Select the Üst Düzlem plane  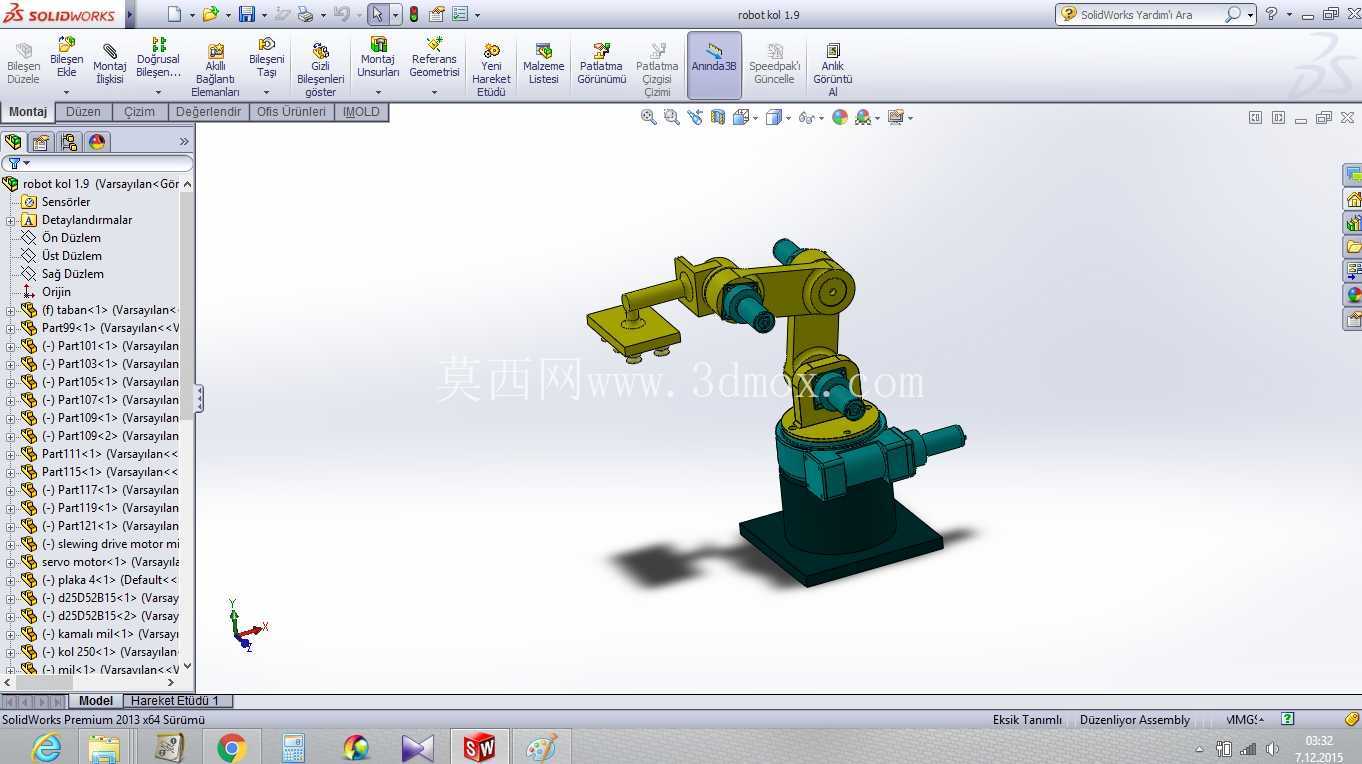[72, 256]
